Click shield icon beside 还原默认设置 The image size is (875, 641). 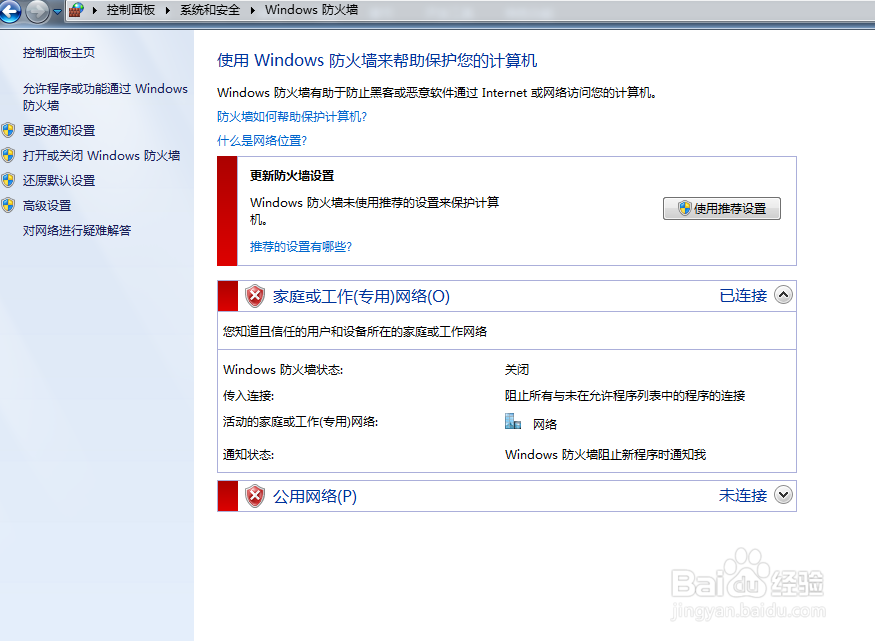coord(8,180)
